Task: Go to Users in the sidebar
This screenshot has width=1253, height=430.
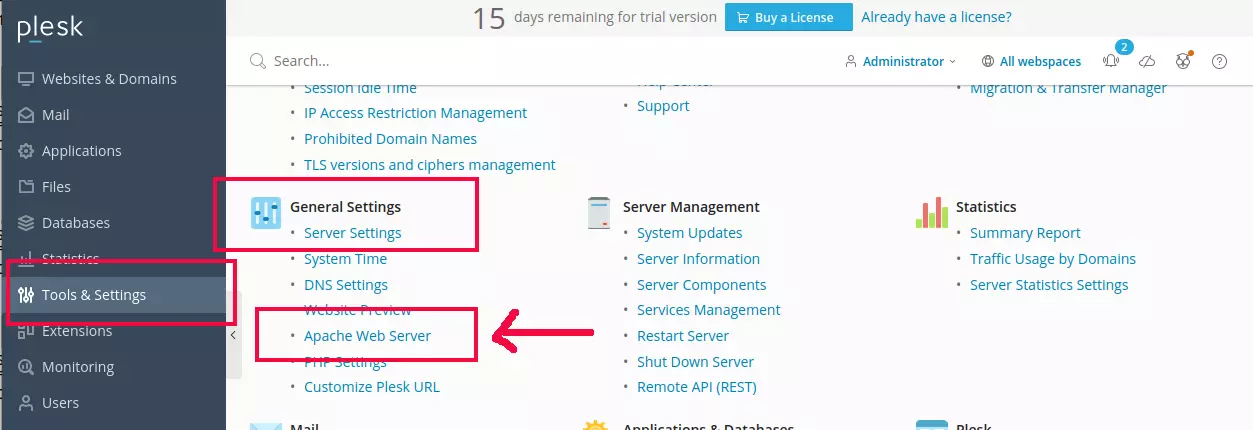Action: (x=60, y=403)
